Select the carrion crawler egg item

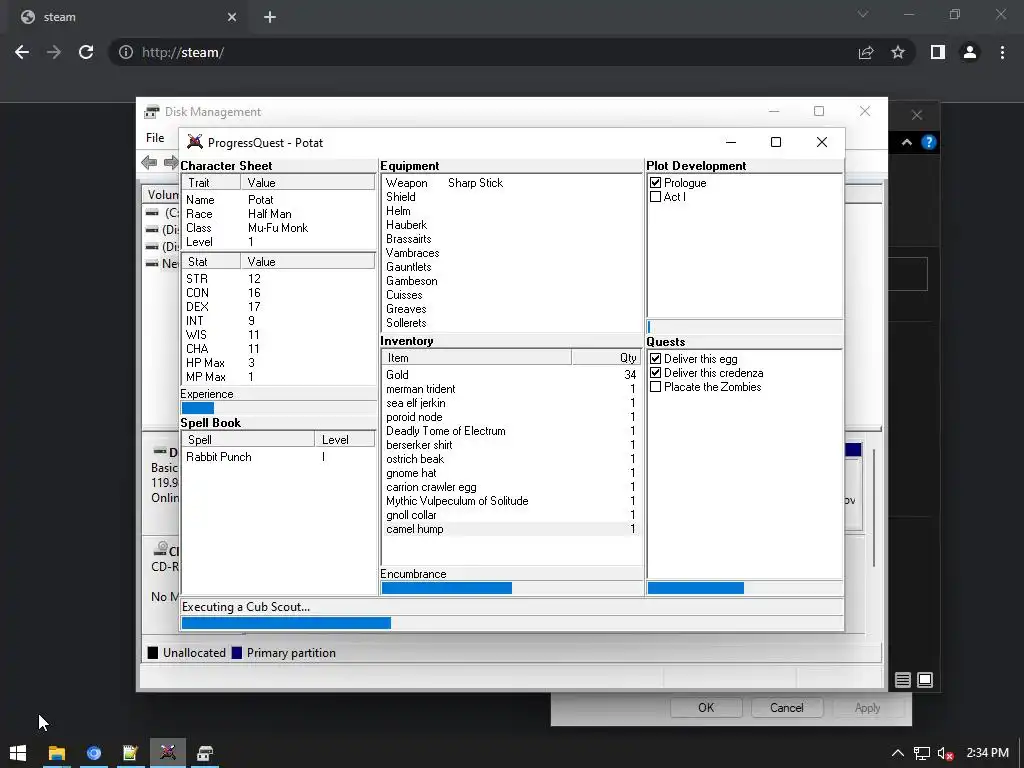pyautogui.click(x=511, y=487)
